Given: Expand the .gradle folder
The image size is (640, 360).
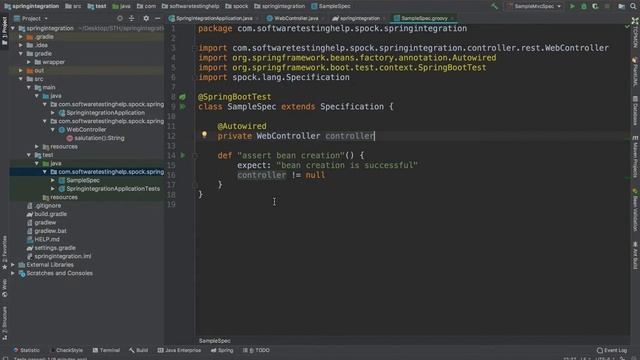Looking at the screenshot, I should coord(21,37).
